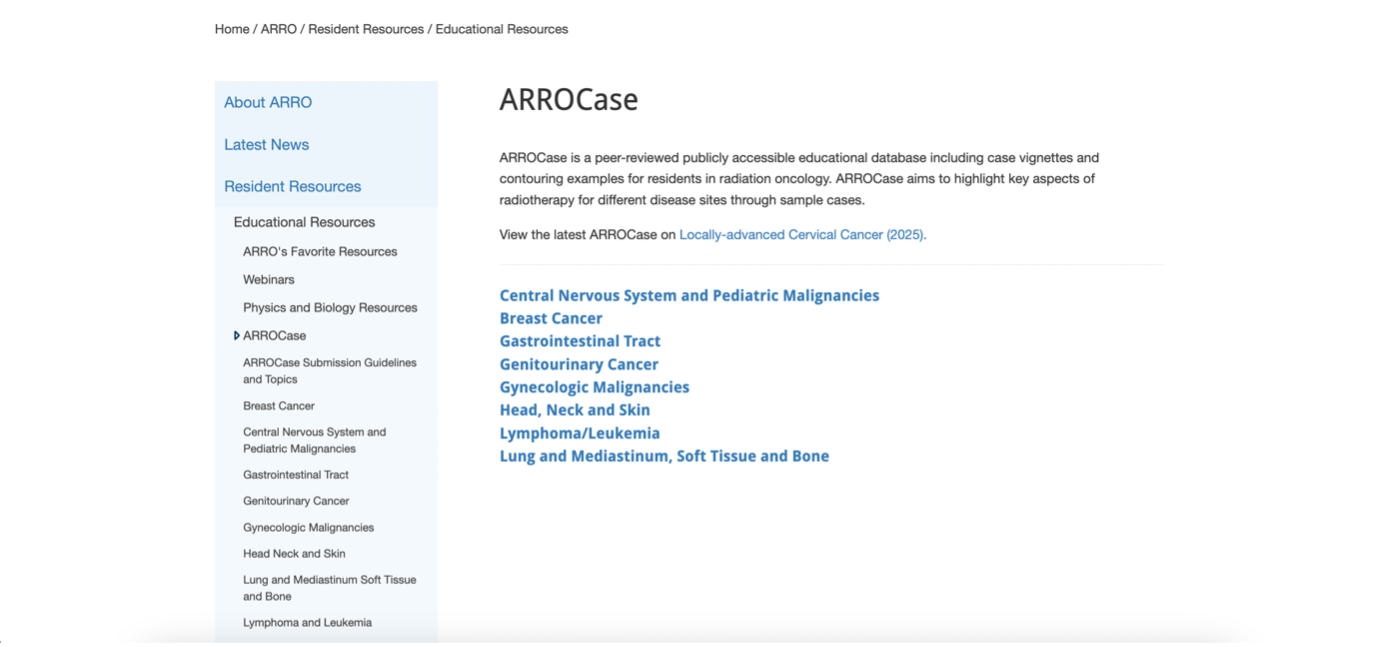Open Lymphoma and Leukemia sidebar item

point(307,623)
